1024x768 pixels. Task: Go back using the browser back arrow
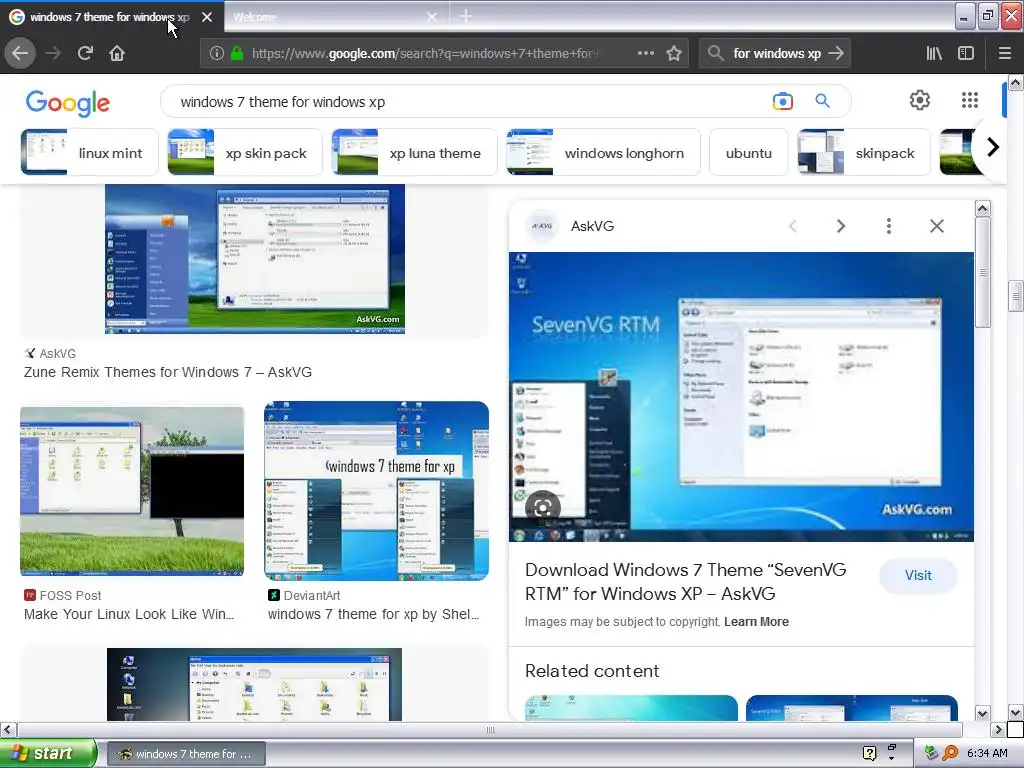point(20,54)
